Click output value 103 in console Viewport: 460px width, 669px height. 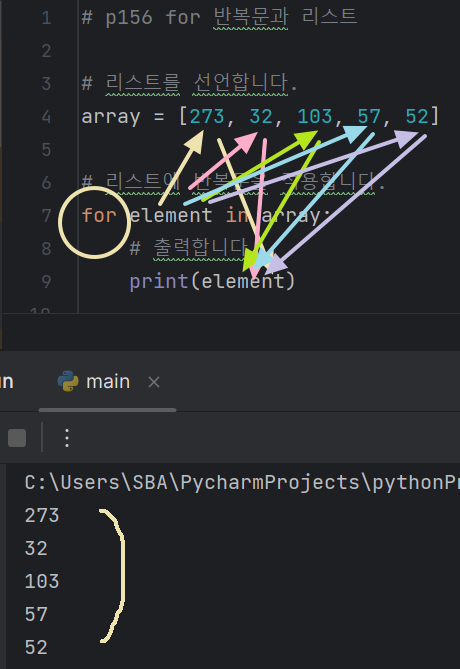coord(42,581)
